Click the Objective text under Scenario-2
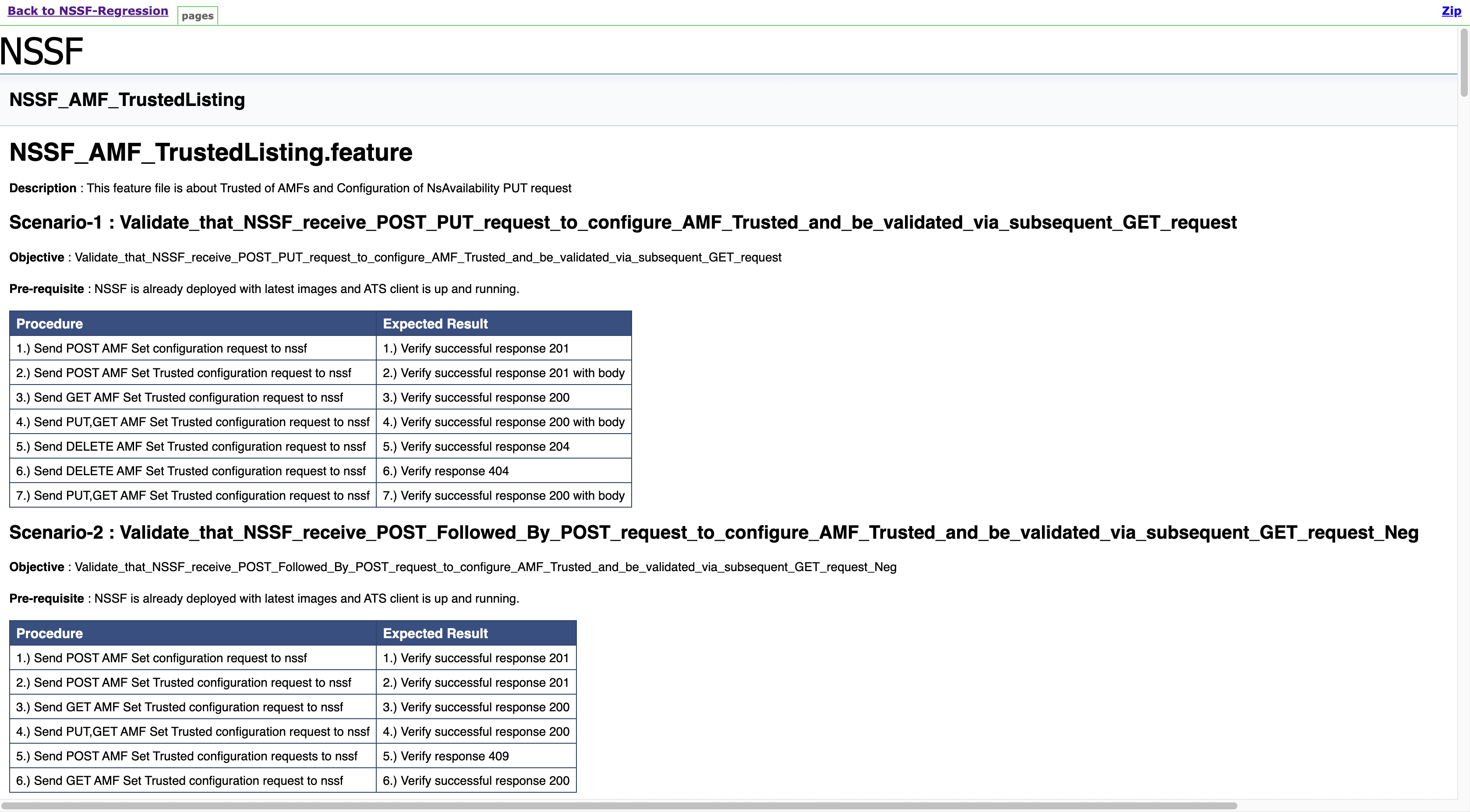1470x812 pixels. 452,567
